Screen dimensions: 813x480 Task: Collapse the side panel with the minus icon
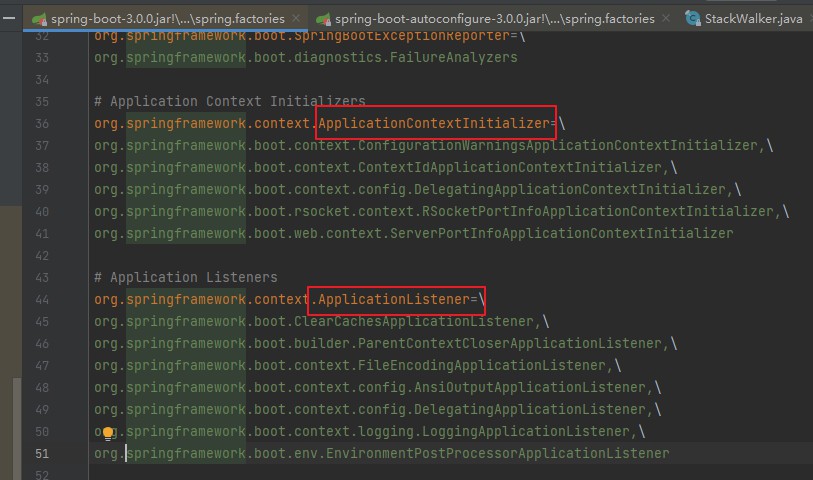click(x=9, y=18)
